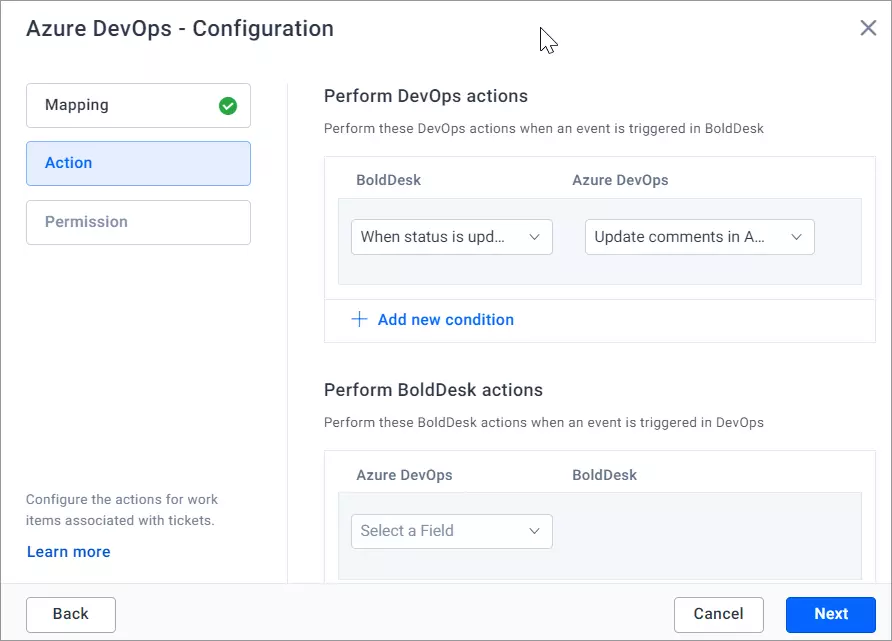892x641 pixels.
Task: Click the BoldDesk column header under BoldDesk actions
Action: (604, 475)
